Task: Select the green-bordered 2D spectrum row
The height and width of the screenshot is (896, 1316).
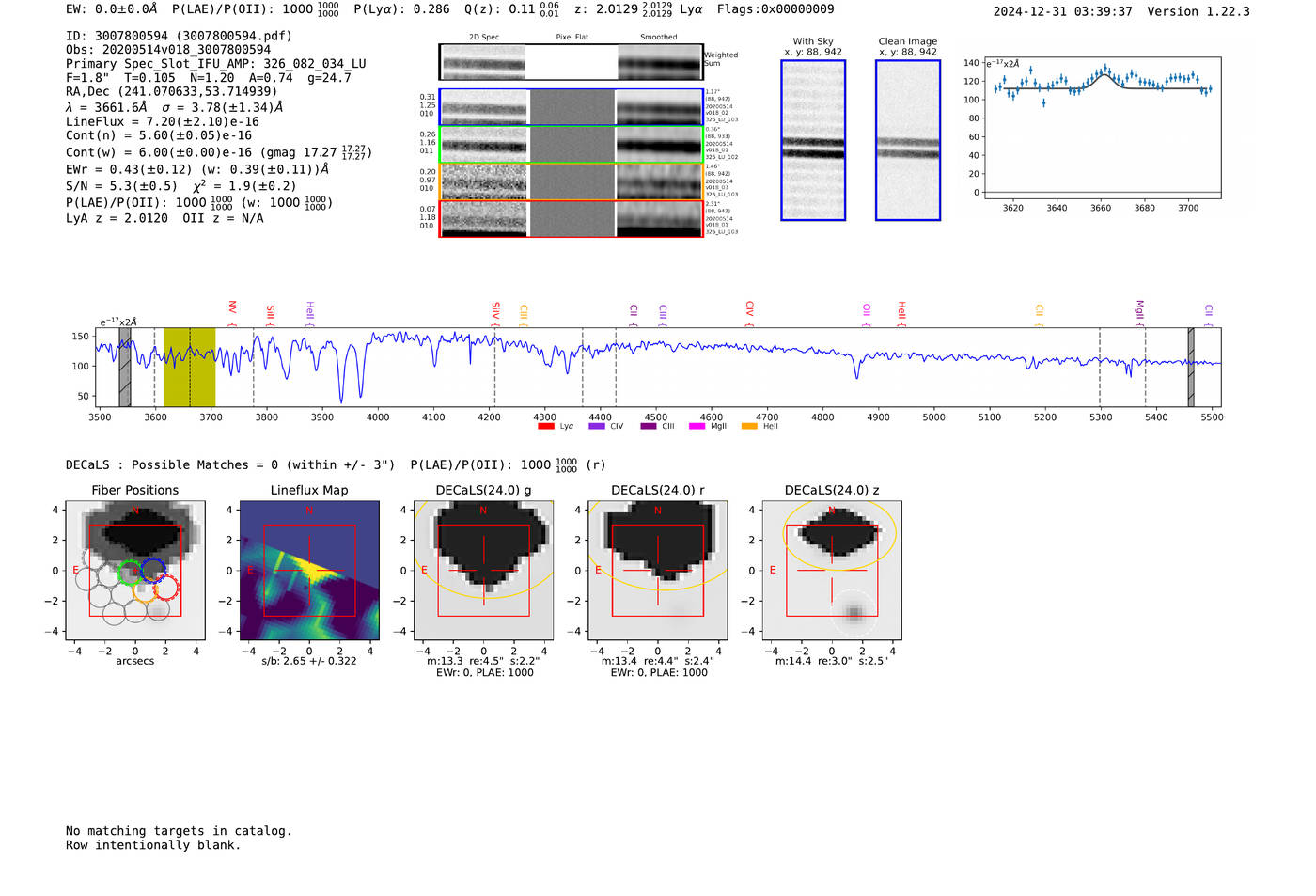Action: 571,145
